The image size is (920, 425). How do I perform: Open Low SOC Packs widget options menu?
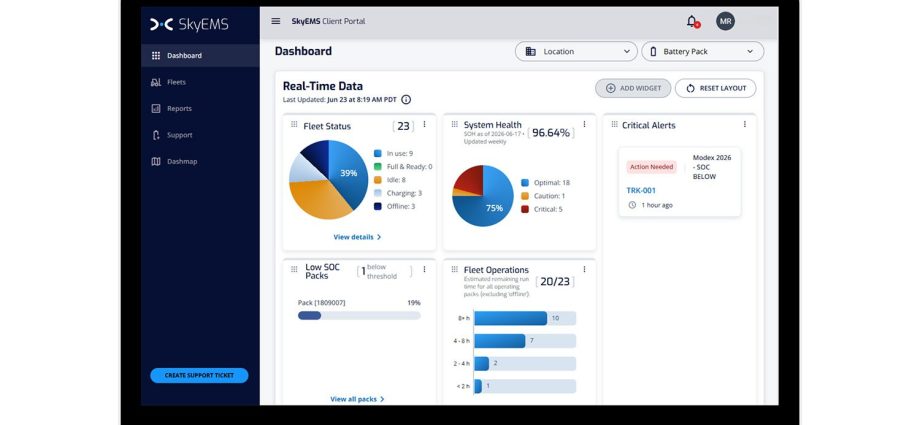click(x=424, y=269)
